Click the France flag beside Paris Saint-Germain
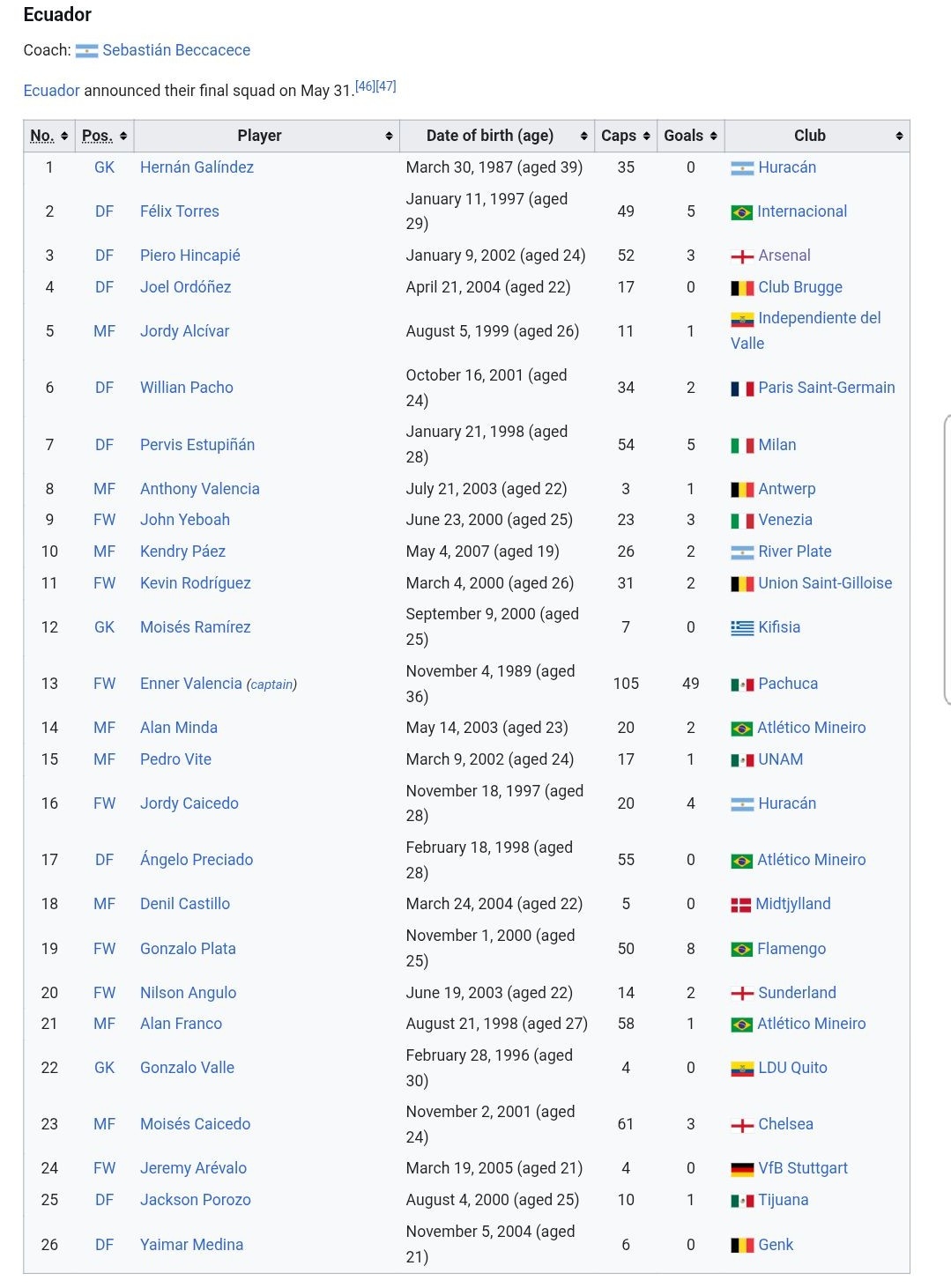 [742, 389]
